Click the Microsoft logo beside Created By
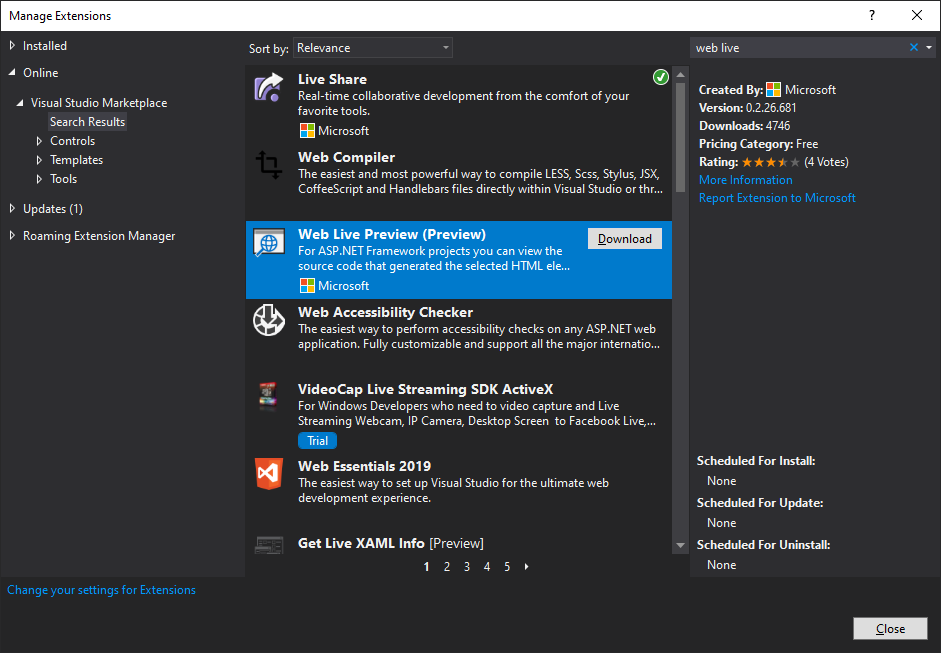The height and width of the screenshot is (653, 941). coord(774,89)
